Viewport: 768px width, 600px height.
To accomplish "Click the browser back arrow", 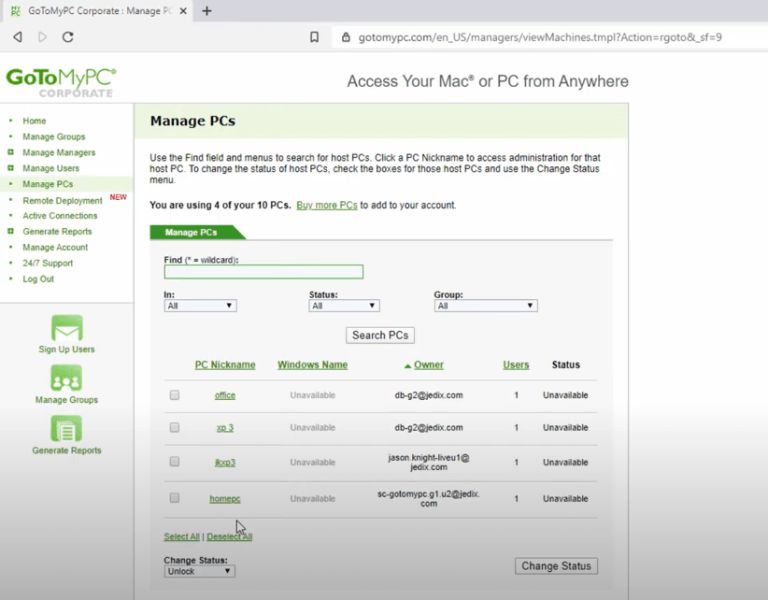I will pyautogui.click(x=17, y=37).
